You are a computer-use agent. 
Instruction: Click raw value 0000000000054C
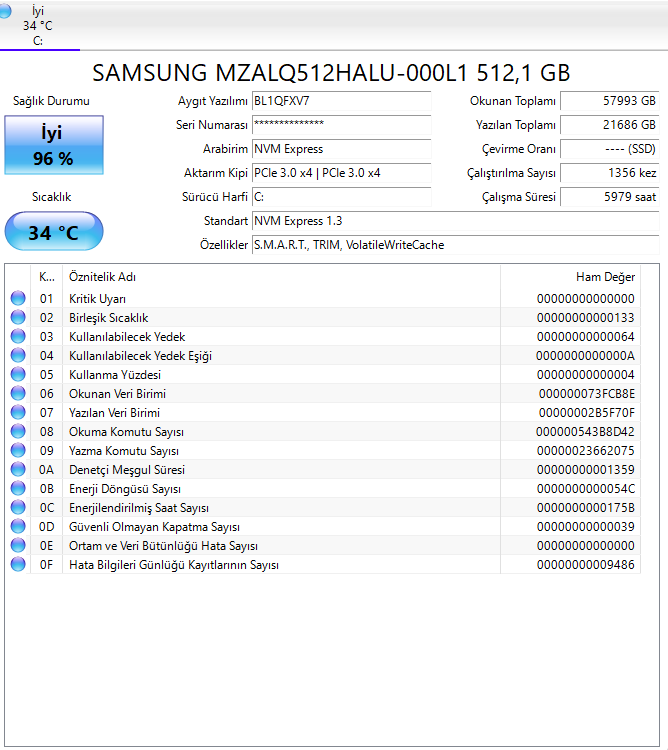[586, 489]
